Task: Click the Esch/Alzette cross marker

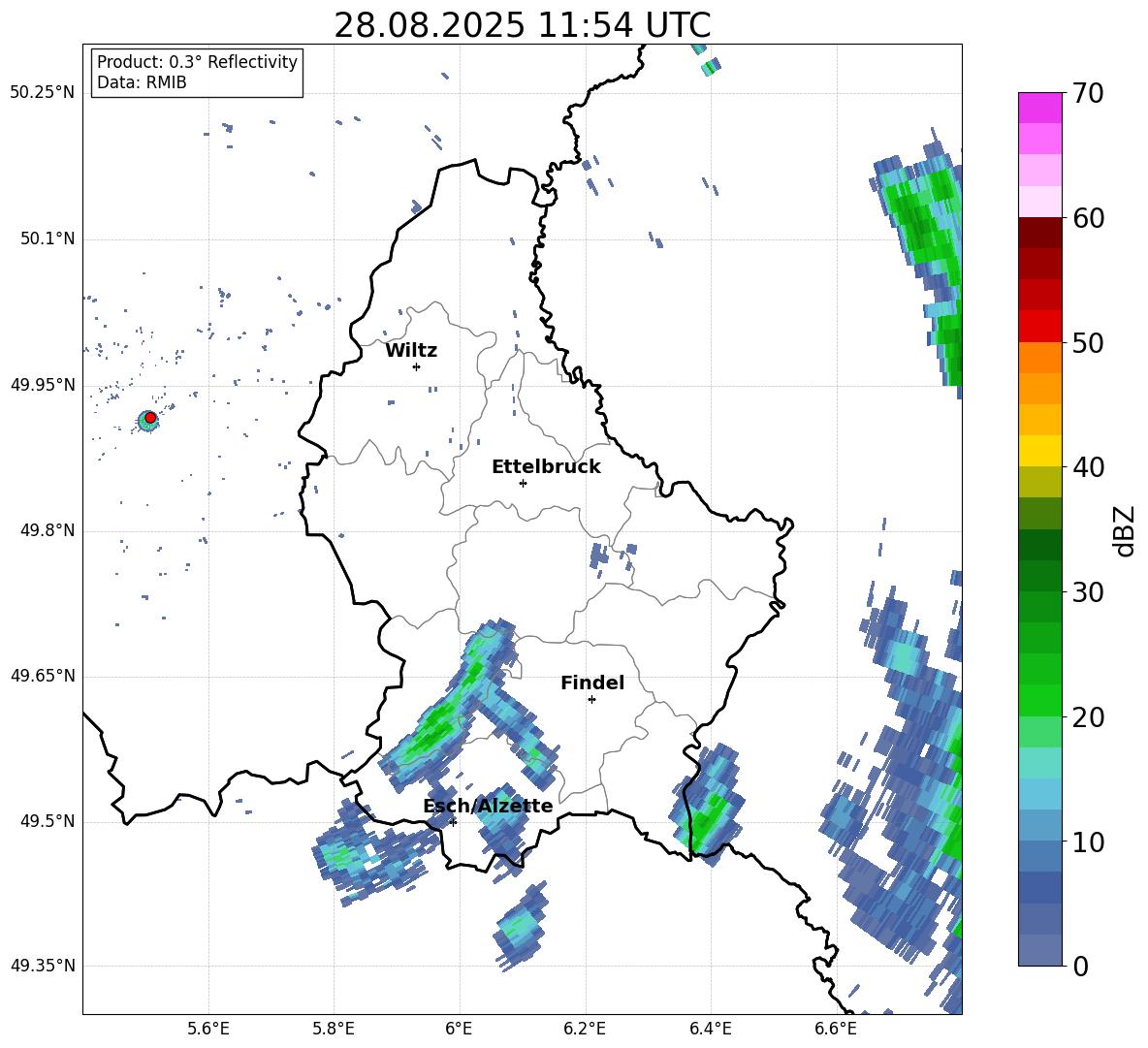Action: [453, 822]
